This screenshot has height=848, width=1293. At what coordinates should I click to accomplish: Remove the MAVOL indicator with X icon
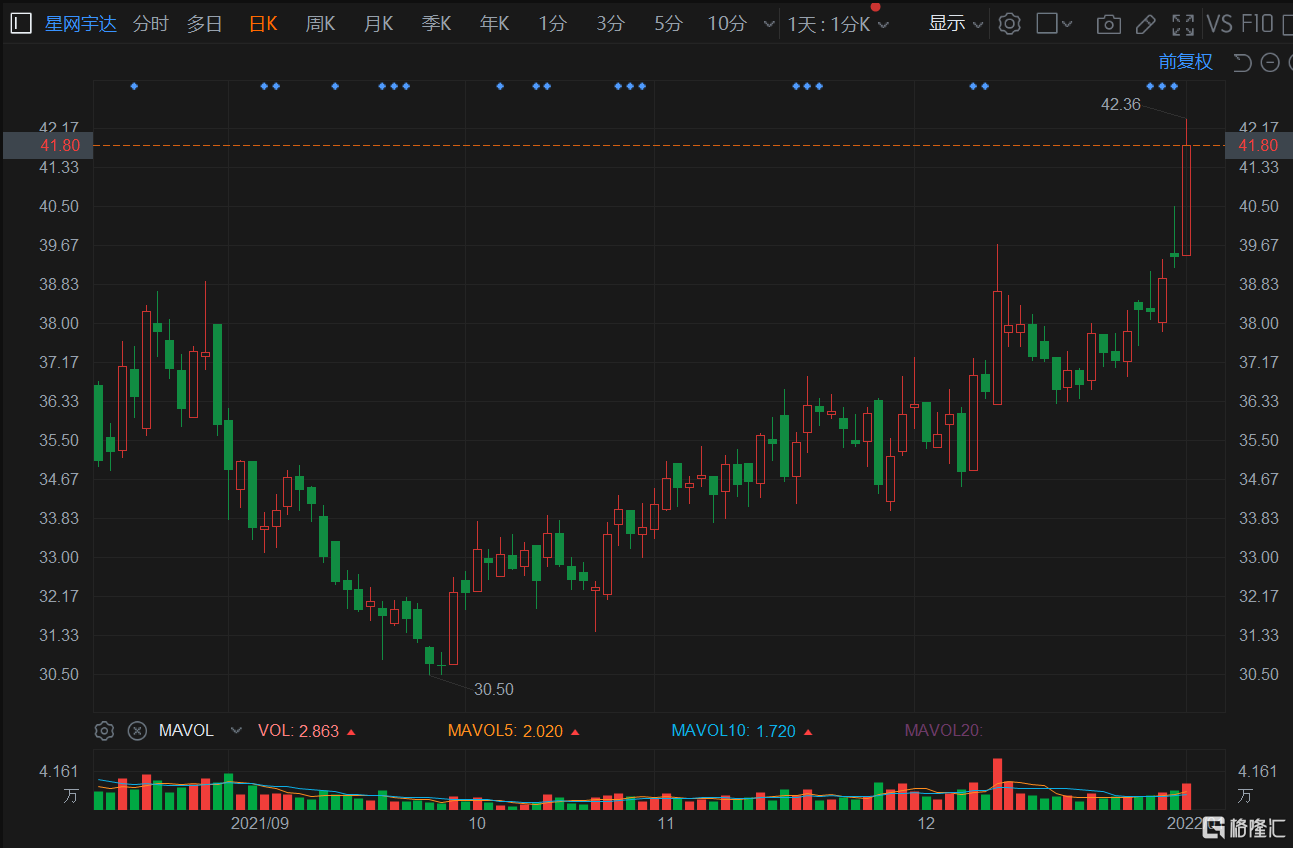[x=137, y=731]
